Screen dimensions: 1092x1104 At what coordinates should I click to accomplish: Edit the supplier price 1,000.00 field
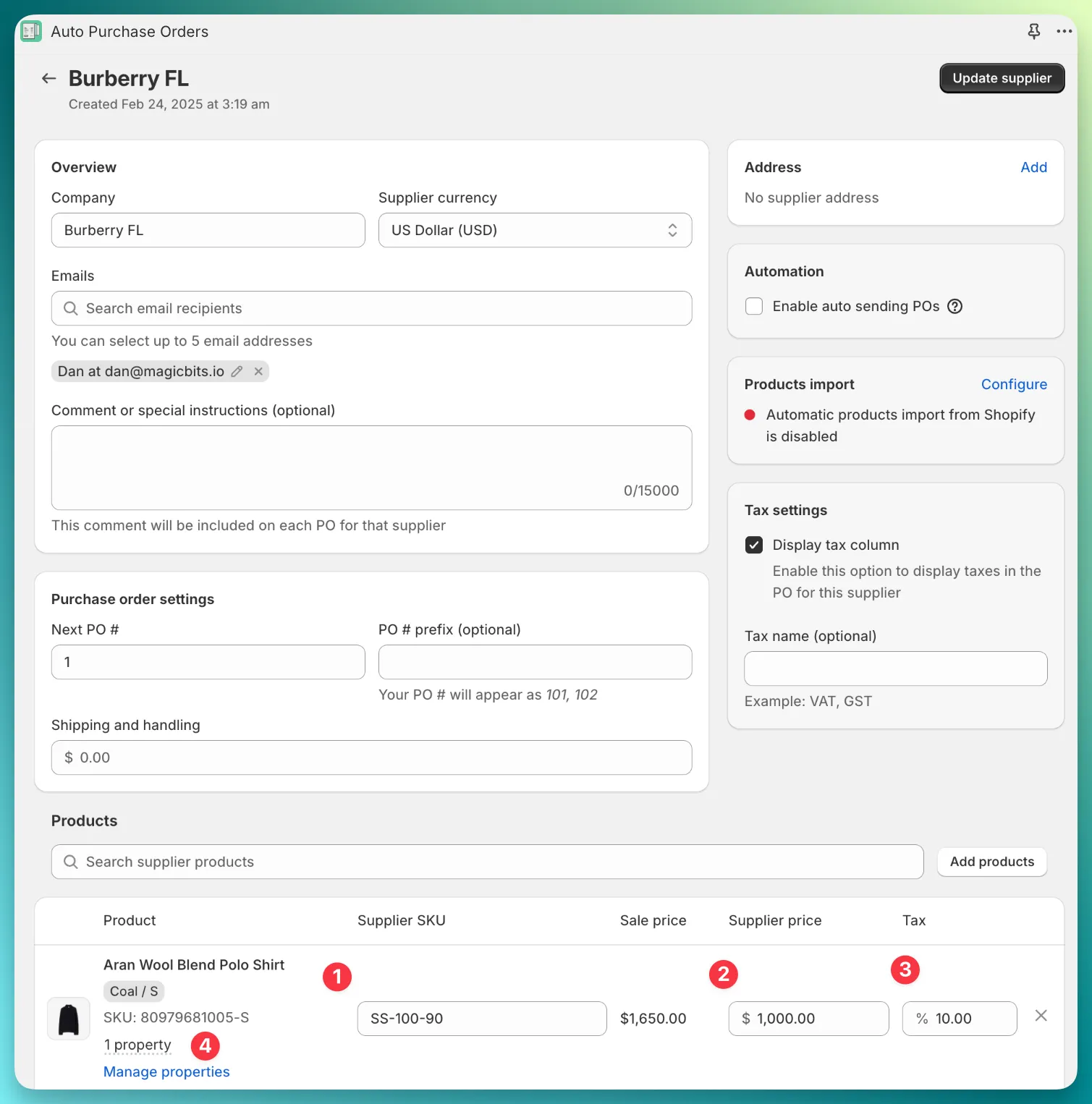click(808, 1019)
